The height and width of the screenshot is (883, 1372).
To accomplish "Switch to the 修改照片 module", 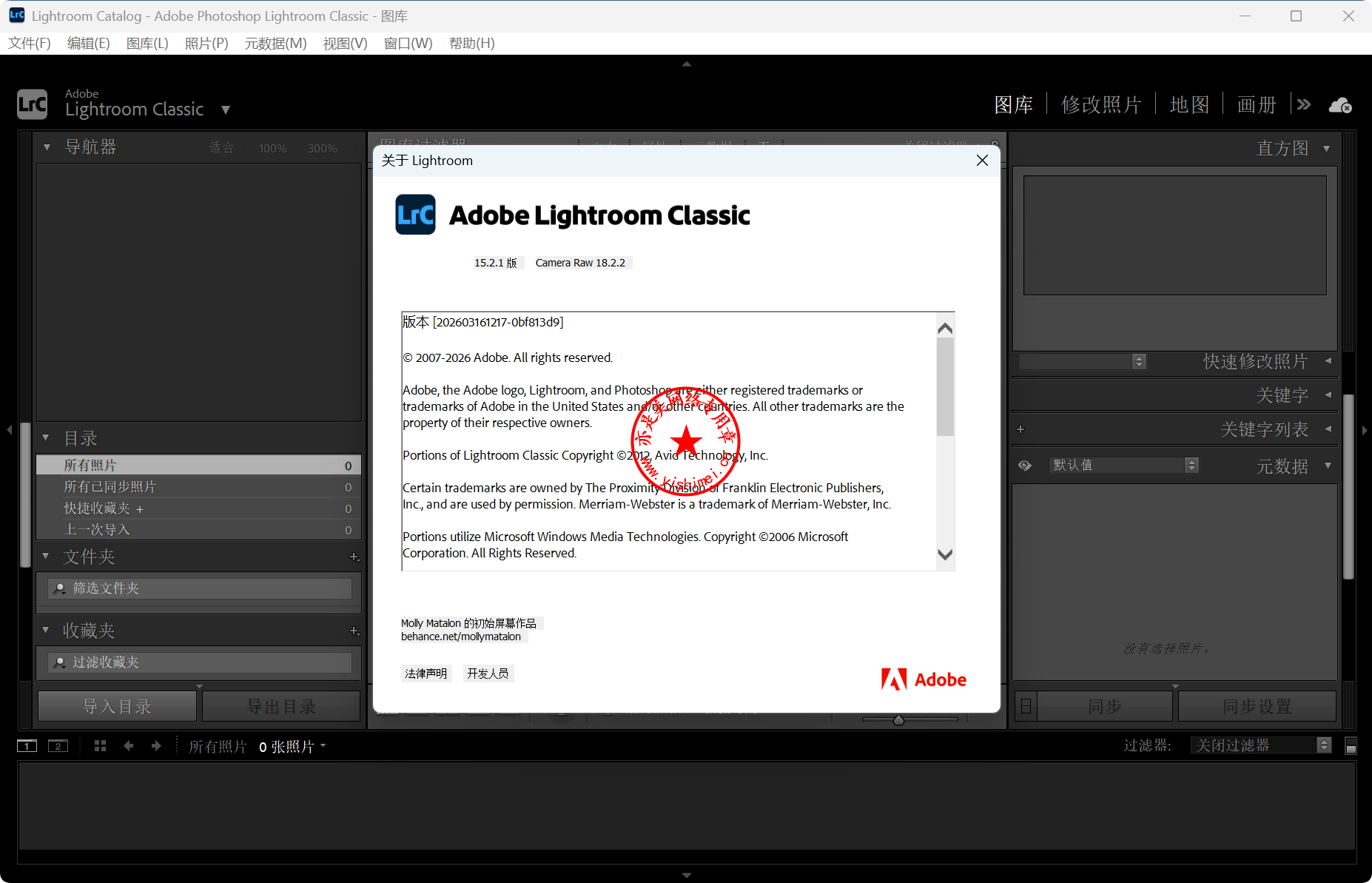I will point(1101,104).
